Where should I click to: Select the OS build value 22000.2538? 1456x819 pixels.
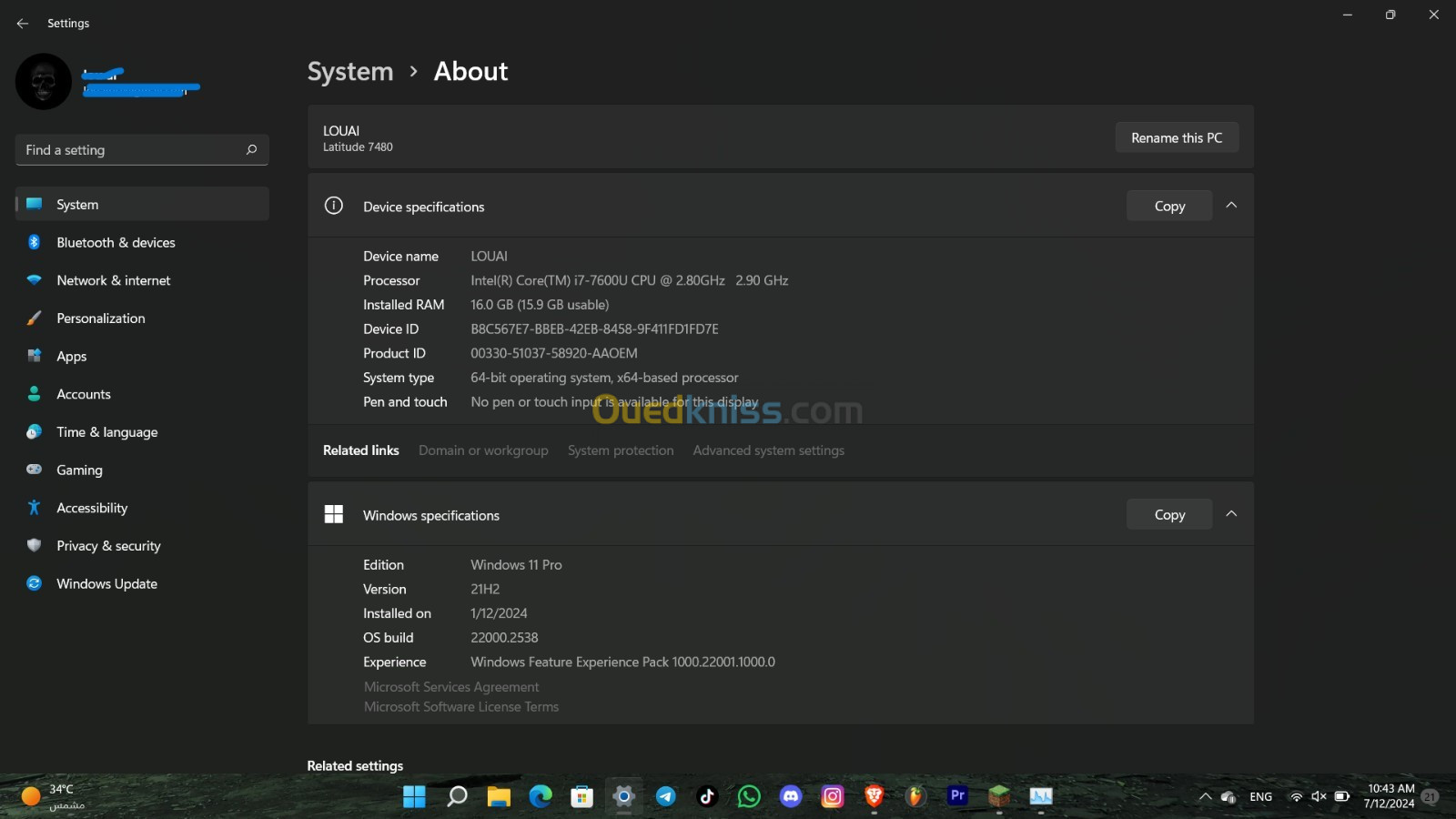pyautogui.click(x=504, y=638)
